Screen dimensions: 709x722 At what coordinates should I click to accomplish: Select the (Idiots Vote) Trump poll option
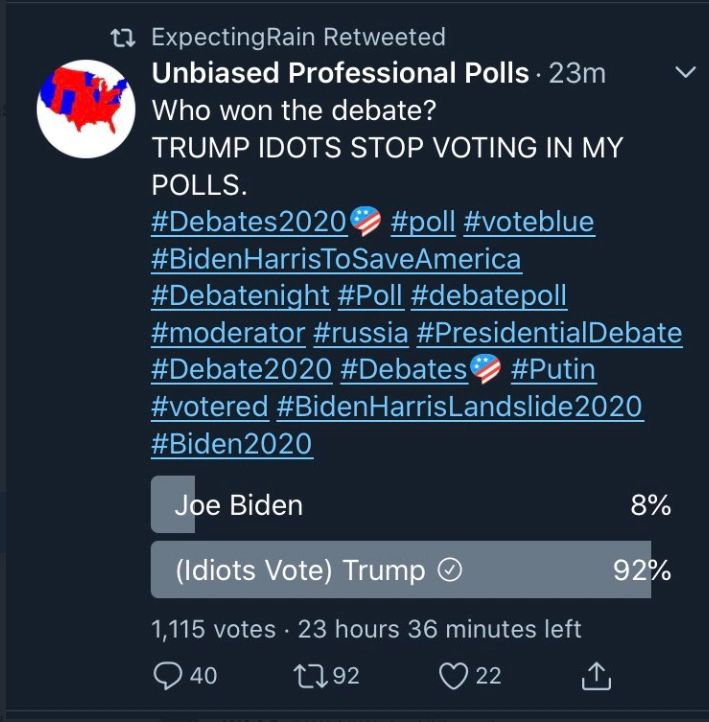coord(300,570)
